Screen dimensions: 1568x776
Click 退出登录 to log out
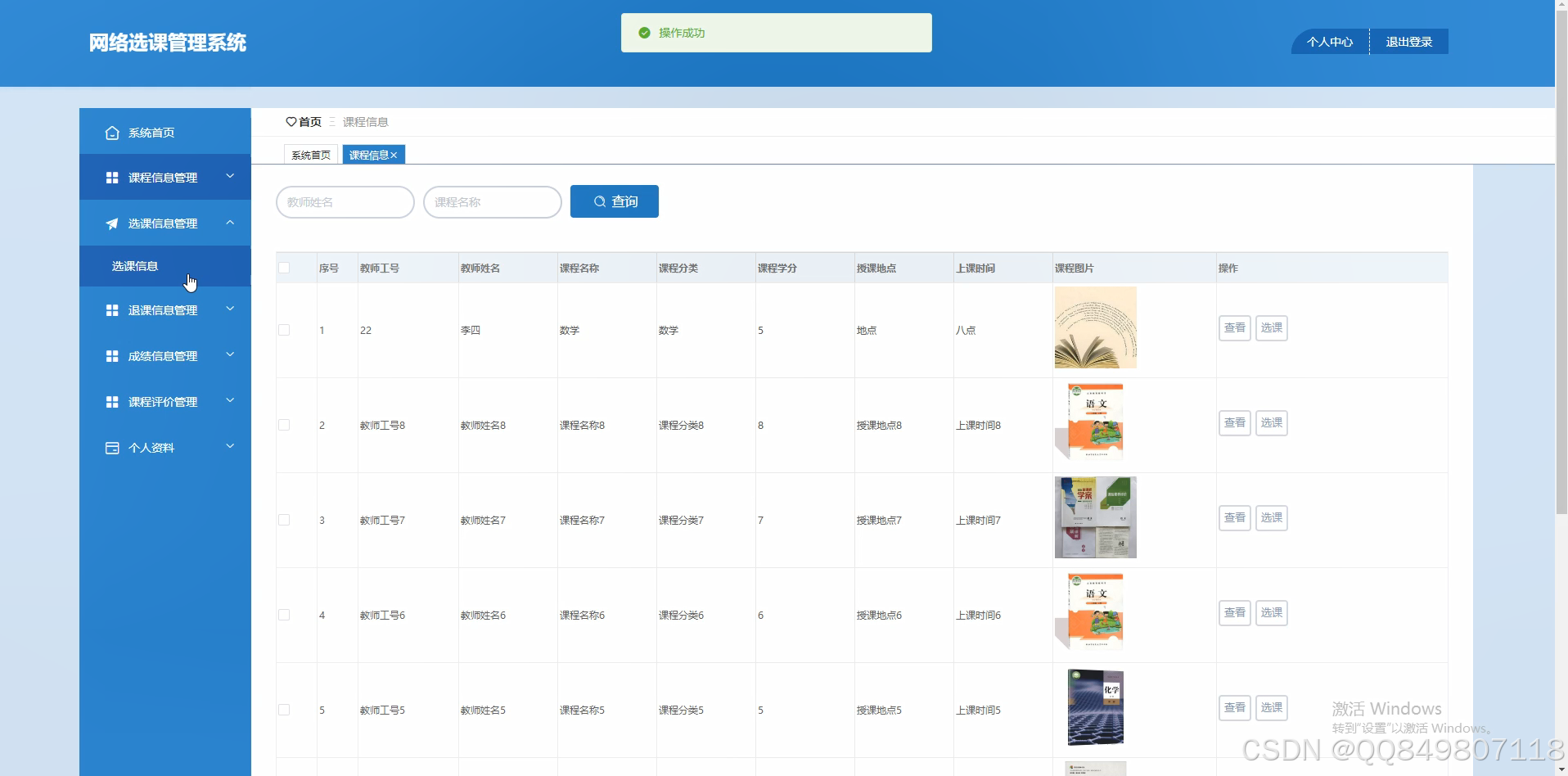point(1408,42)
